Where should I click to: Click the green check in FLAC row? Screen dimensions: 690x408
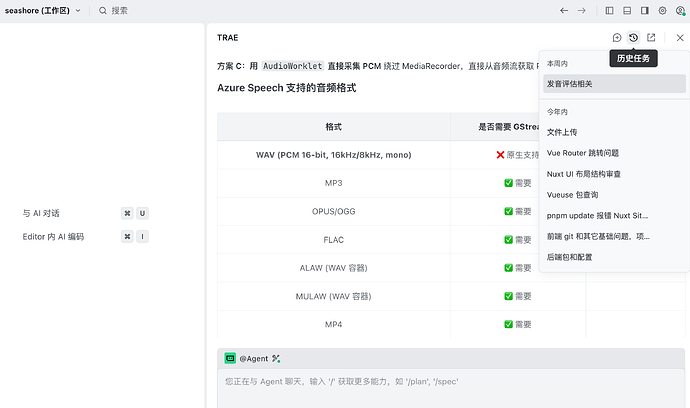pos(508,240)
